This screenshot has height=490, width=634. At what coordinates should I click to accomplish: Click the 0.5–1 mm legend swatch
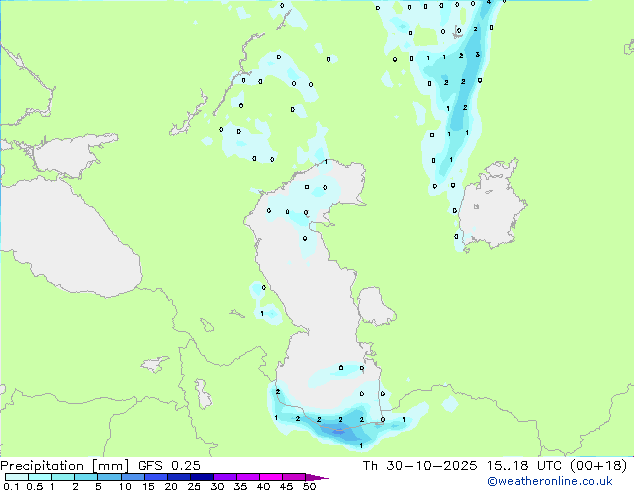coord(40,477)
